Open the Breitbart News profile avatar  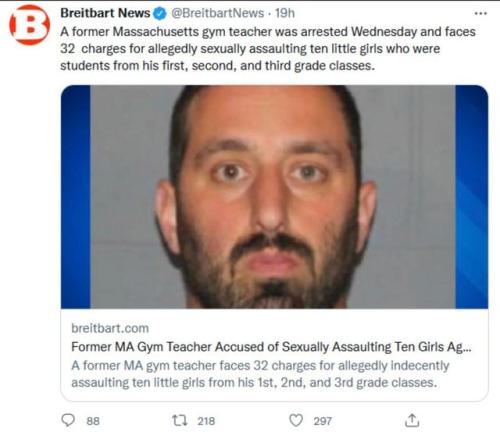pyautogui.click(x=29, y=25)
